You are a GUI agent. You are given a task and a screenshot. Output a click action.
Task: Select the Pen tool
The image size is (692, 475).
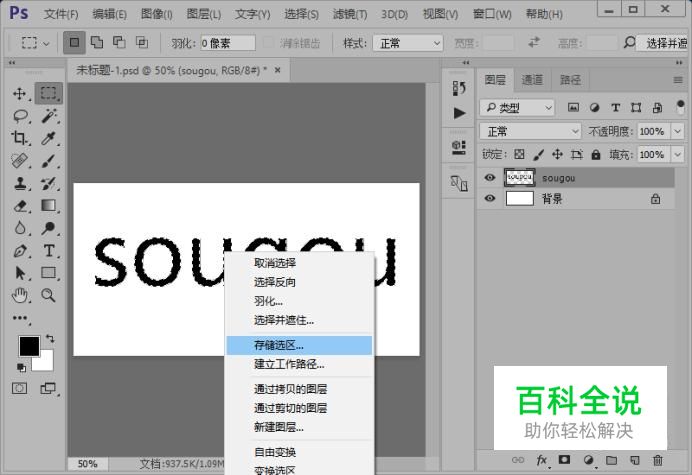coord(19,251)
